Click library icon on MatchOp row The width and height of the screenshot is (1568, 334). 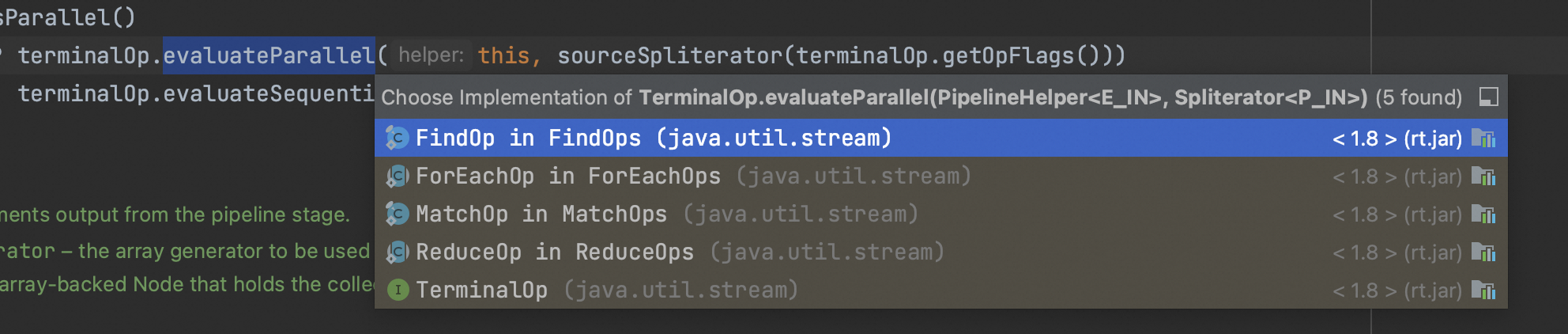point(1483,214)
